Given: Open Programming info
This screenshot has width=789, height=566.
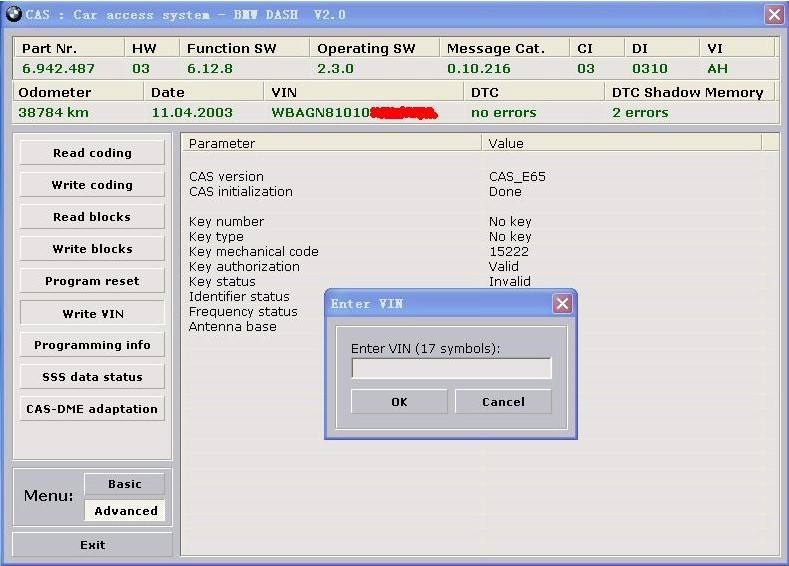Looking at the screenshot, I should (x=92, y=345).
